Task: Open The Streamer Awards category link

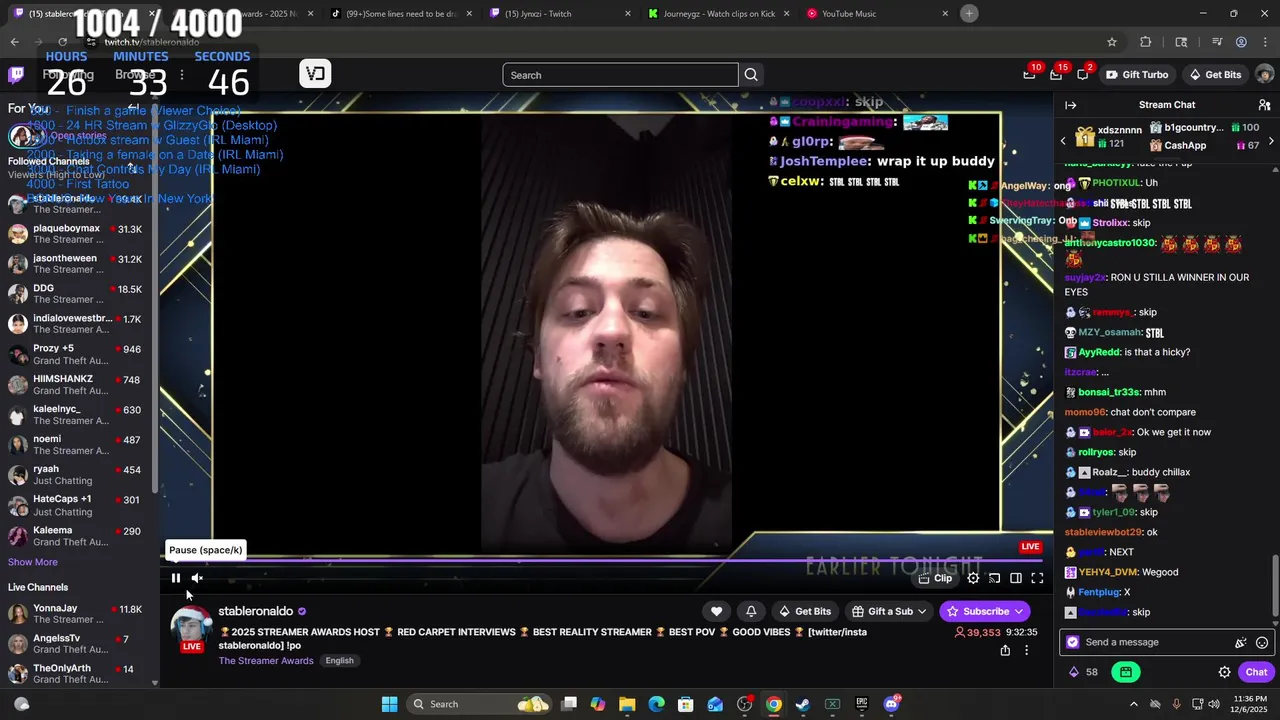Action: [266, 661]
